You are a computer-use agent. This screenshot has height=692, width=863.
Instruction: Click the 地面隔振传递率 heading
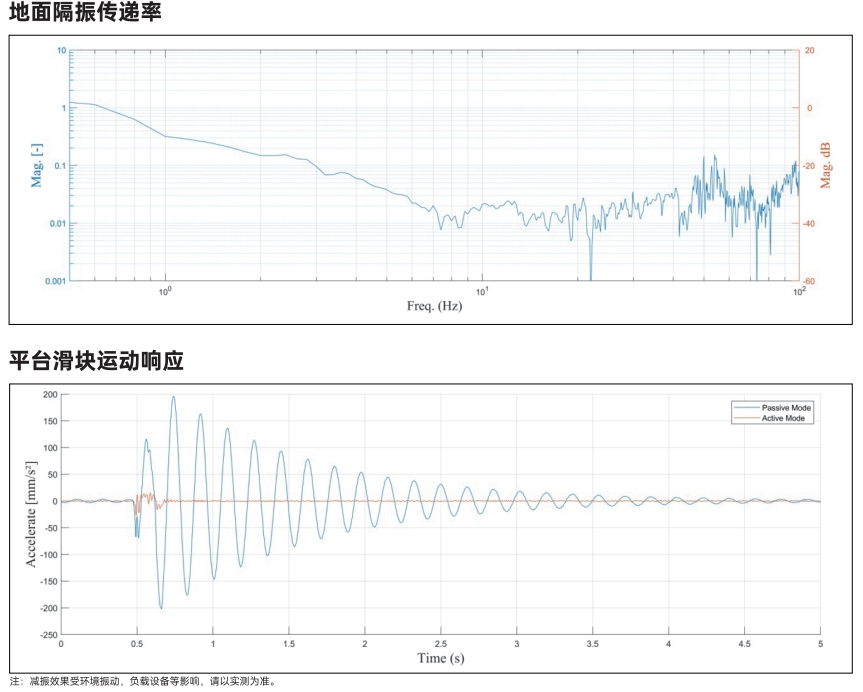pos(85,13)
